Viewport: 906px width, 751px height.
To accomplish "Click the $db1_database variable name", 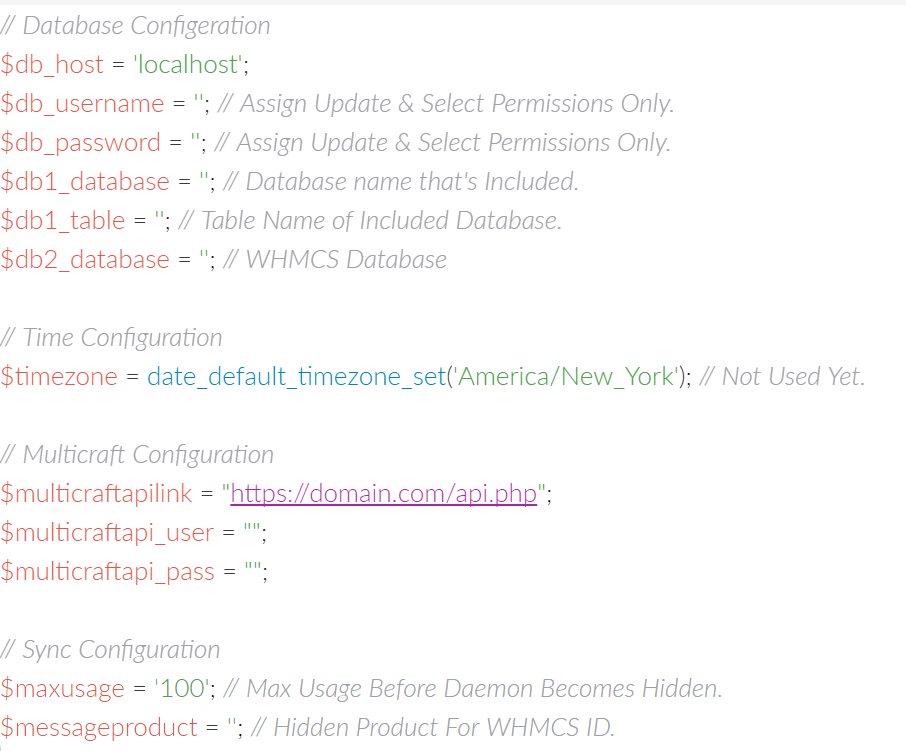I will 85,182.
